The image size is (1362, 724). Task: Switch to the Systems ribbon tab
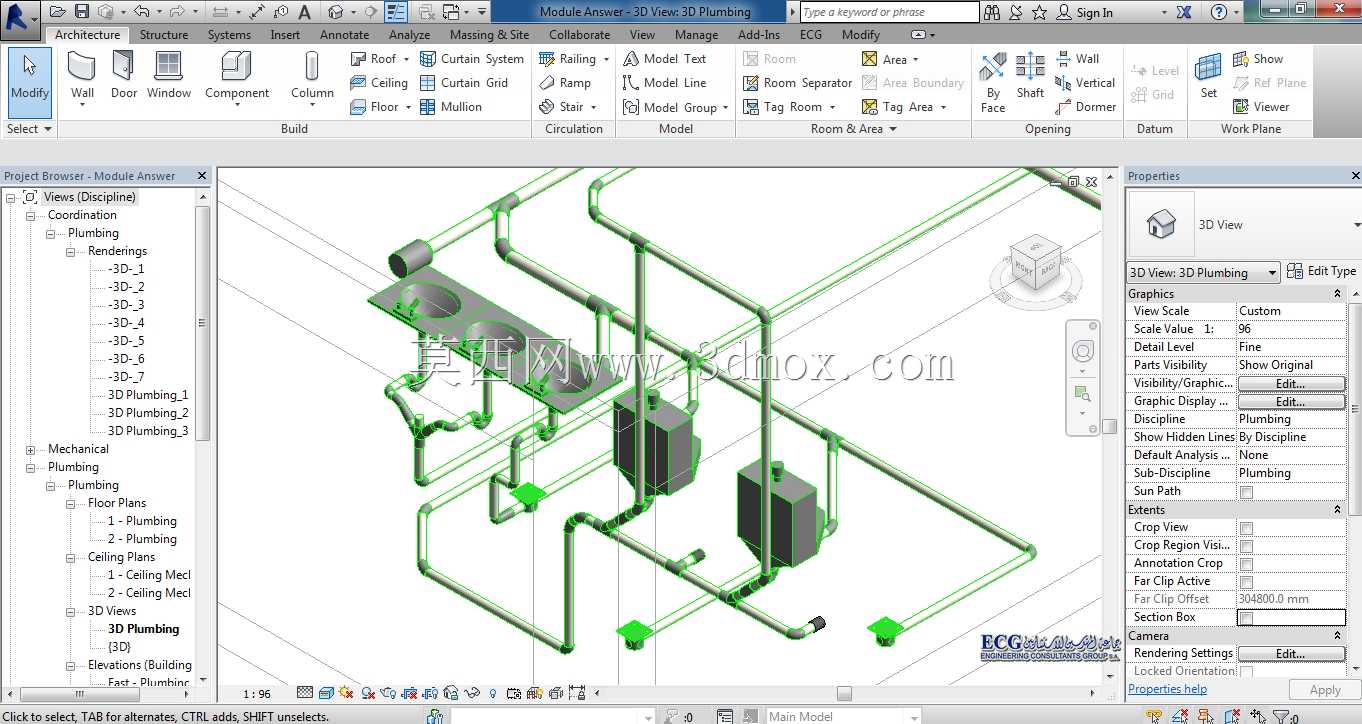point(229,34)
